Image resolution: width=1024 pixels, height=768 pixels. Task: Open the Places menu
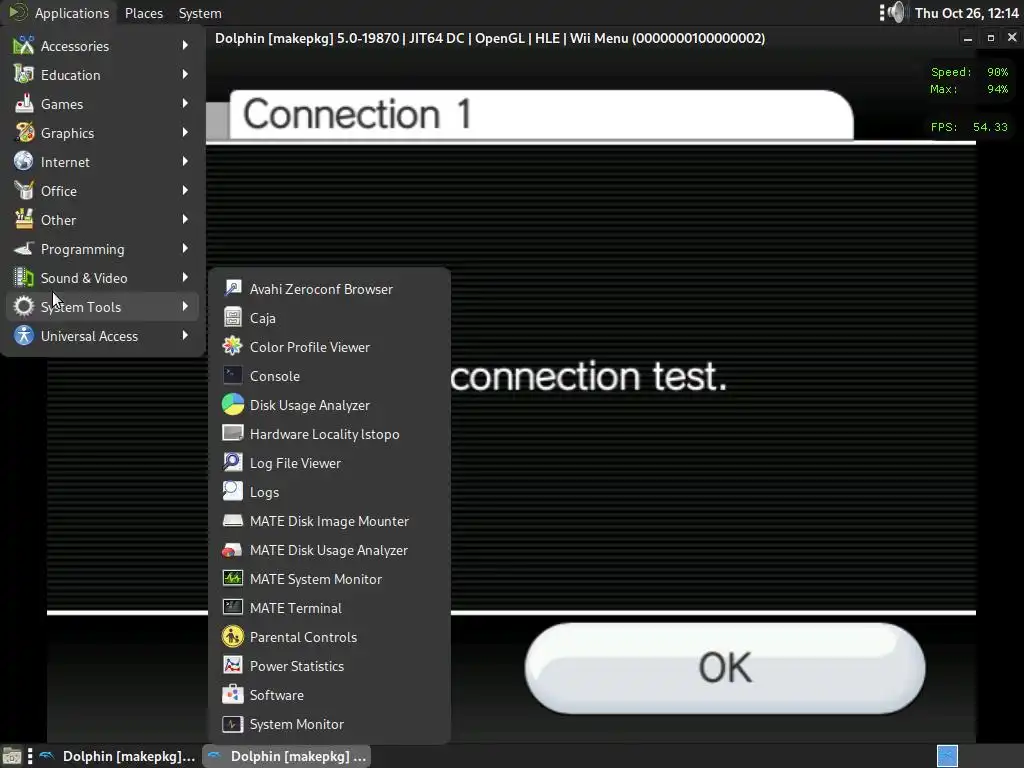(144, 13)
